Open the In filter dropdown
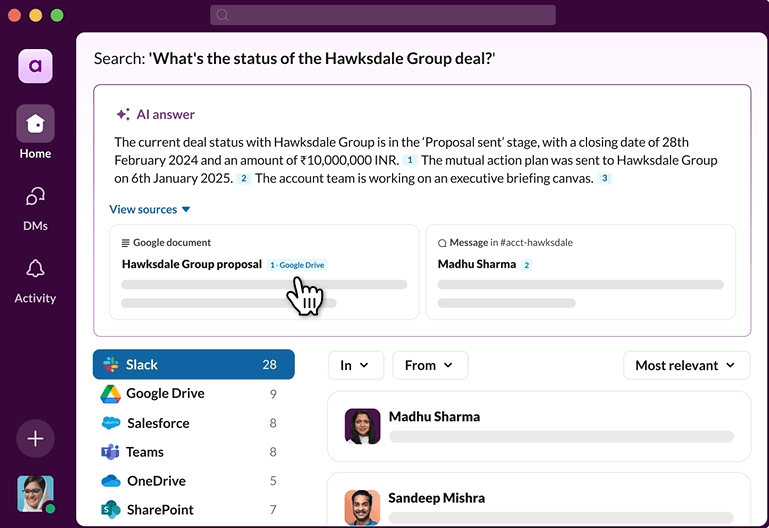The image size is (769, 528). (x=356, y=365)
